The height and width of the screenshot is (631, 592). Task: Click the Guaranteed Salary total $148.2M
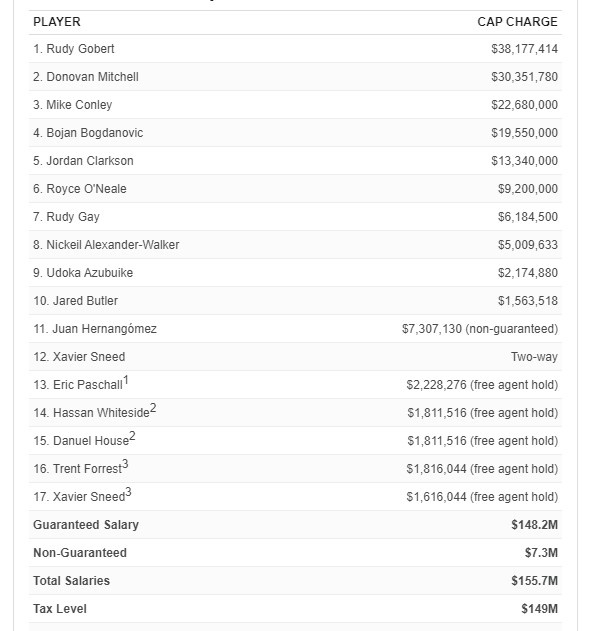[534, 525]
